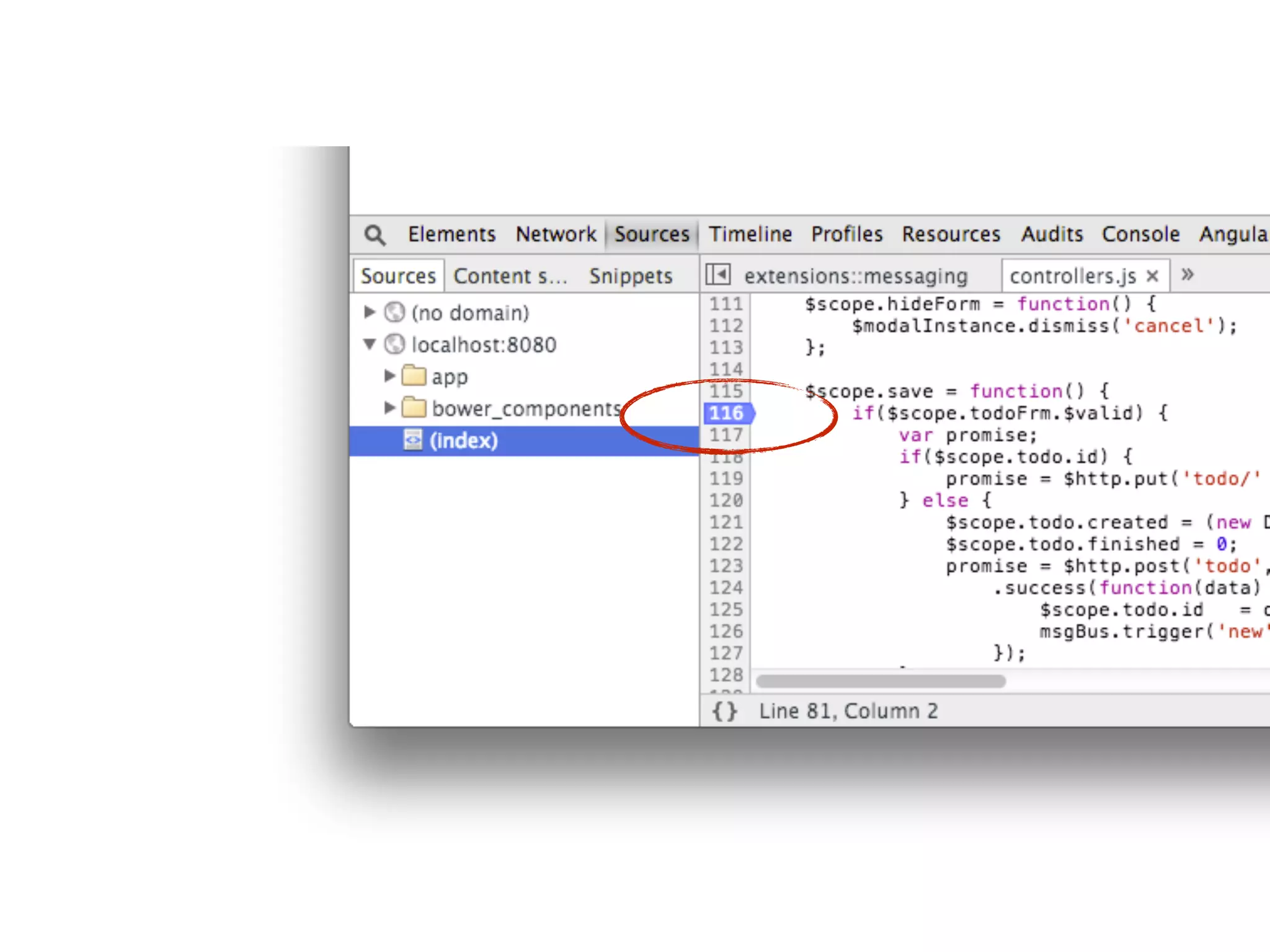The width and height of the screenshot is (1270, 952).
Task: Click the bower_components folder icon
Action: pos(414,408)
